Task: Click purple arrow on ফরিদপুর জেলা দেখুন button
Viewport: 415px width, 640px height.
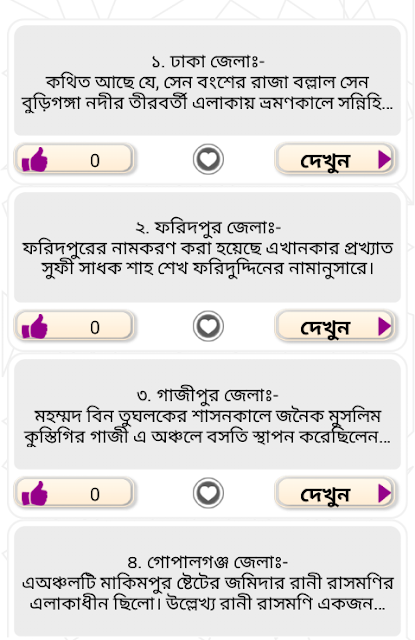Action: [x=384, y=326]
